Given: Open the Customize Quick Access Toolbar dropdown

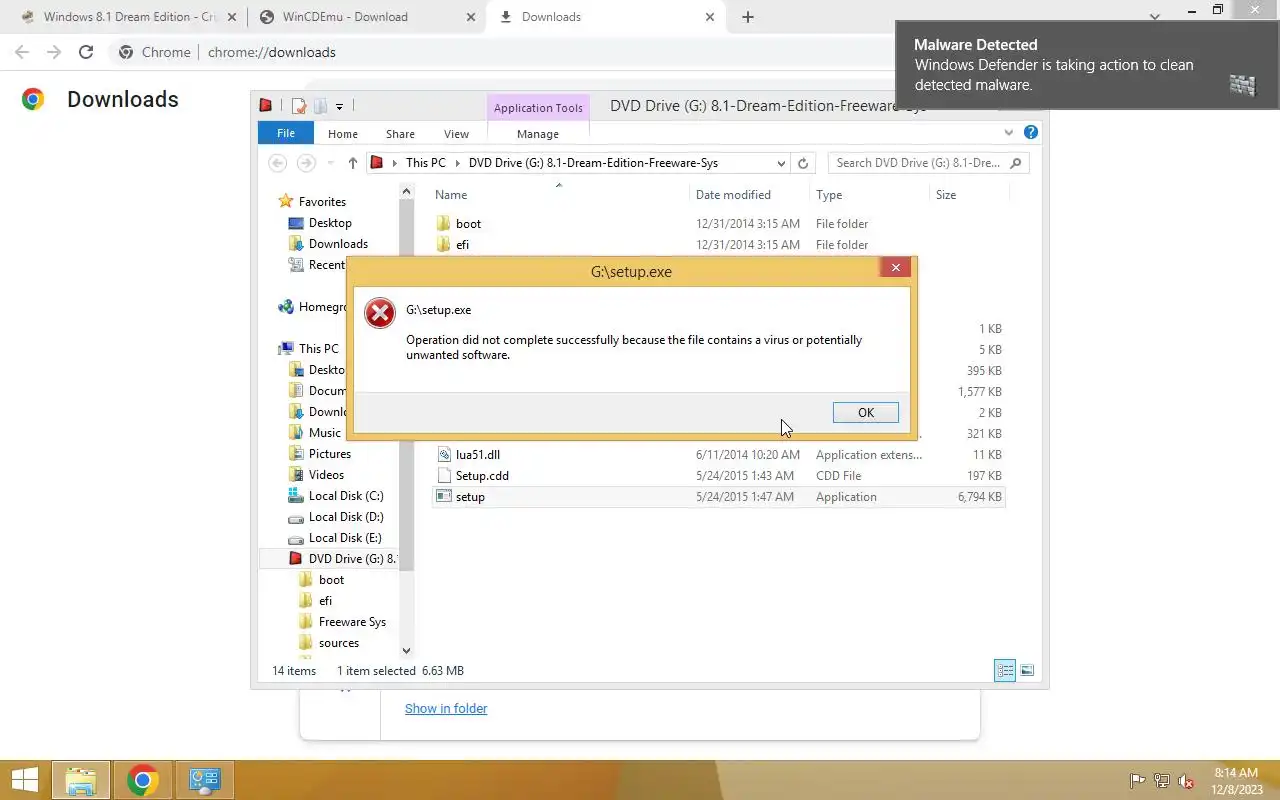Looking at the screenshot, I should (x=340, y=106).
